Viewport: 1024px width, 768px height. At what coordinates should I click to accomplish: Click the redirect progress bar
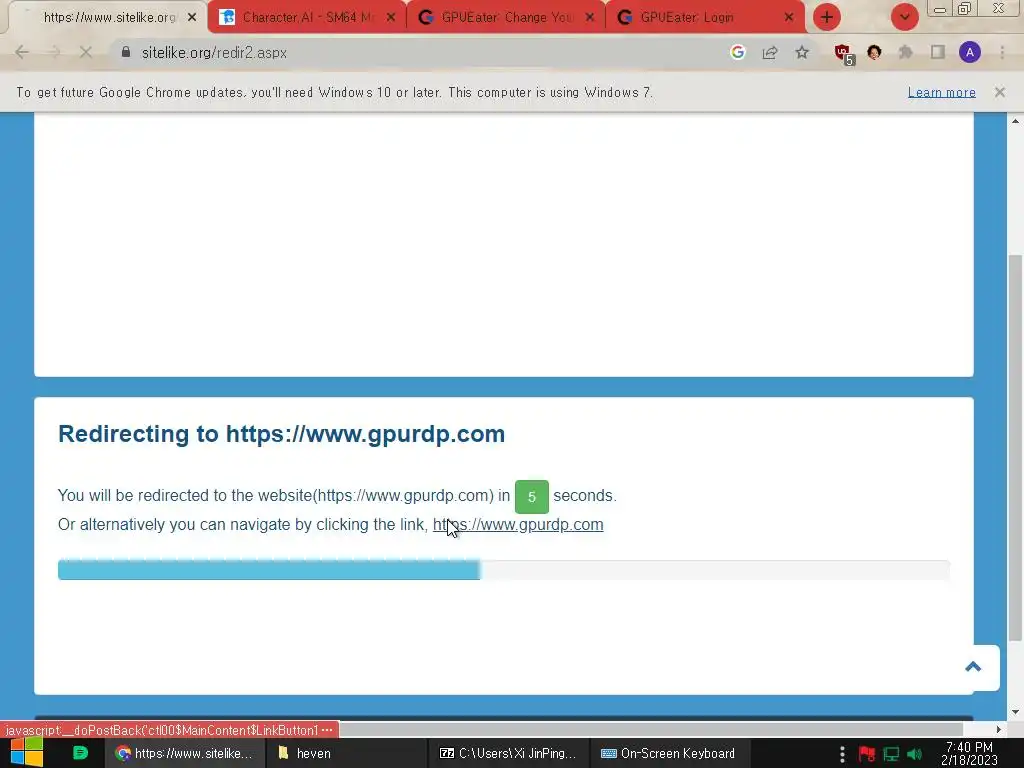pyautogui.click(x=504, y=569)
